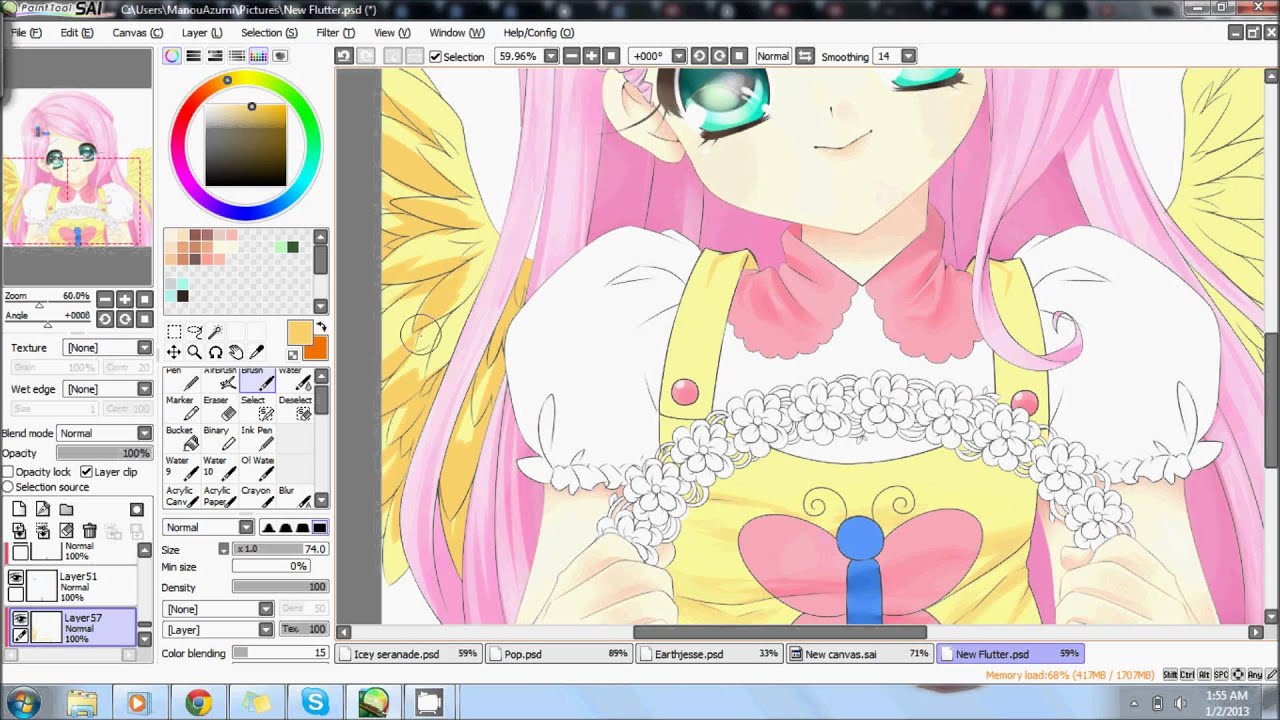The image size is (1280, 720).
Task: Choose the AirBrush tool
Action: 220,379
